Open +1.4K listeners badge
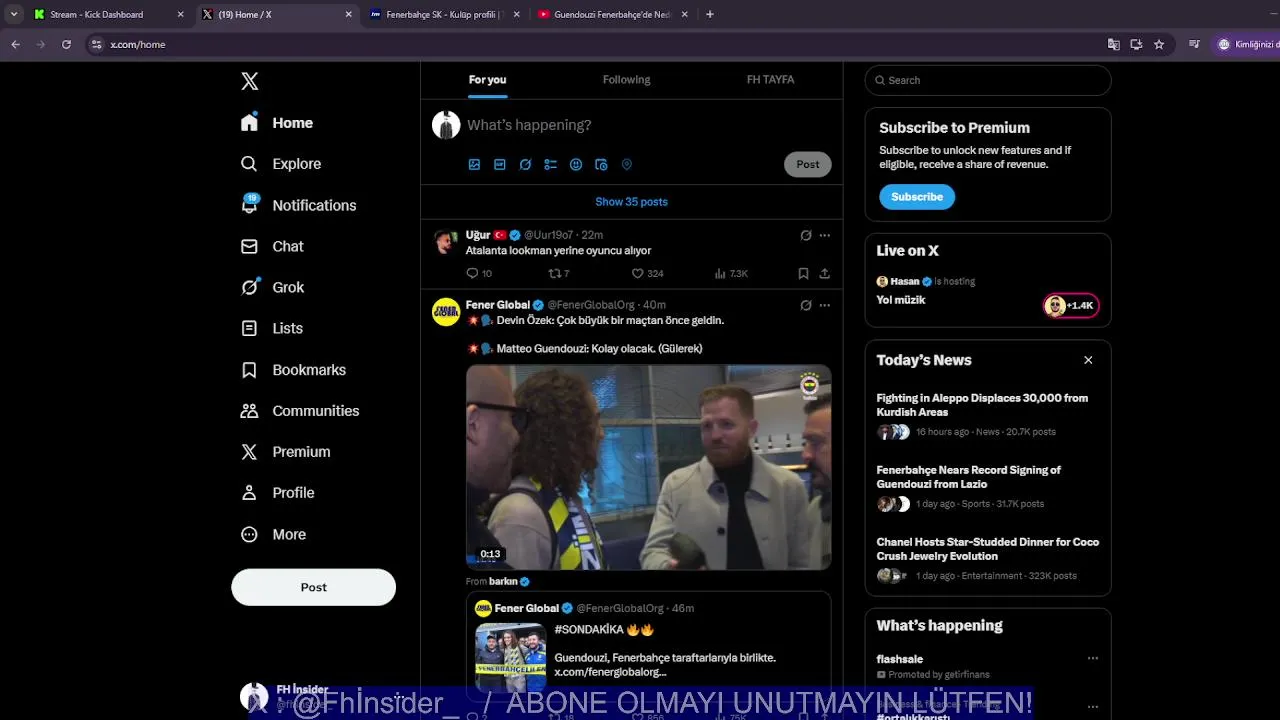Screen dimensions: 1280x720 (x=1071, y=305)
